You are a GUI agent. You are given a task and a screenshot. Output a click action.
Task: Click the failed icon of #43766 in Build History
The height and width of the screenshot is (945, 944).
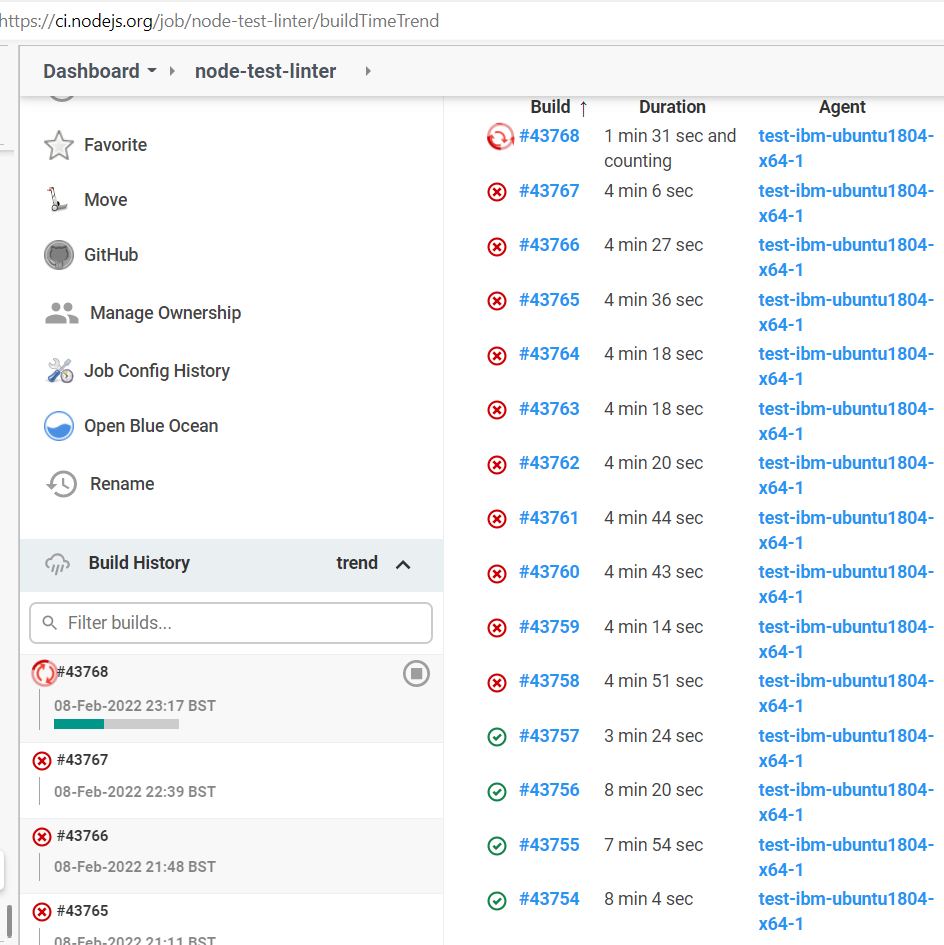tap(42, 837)
